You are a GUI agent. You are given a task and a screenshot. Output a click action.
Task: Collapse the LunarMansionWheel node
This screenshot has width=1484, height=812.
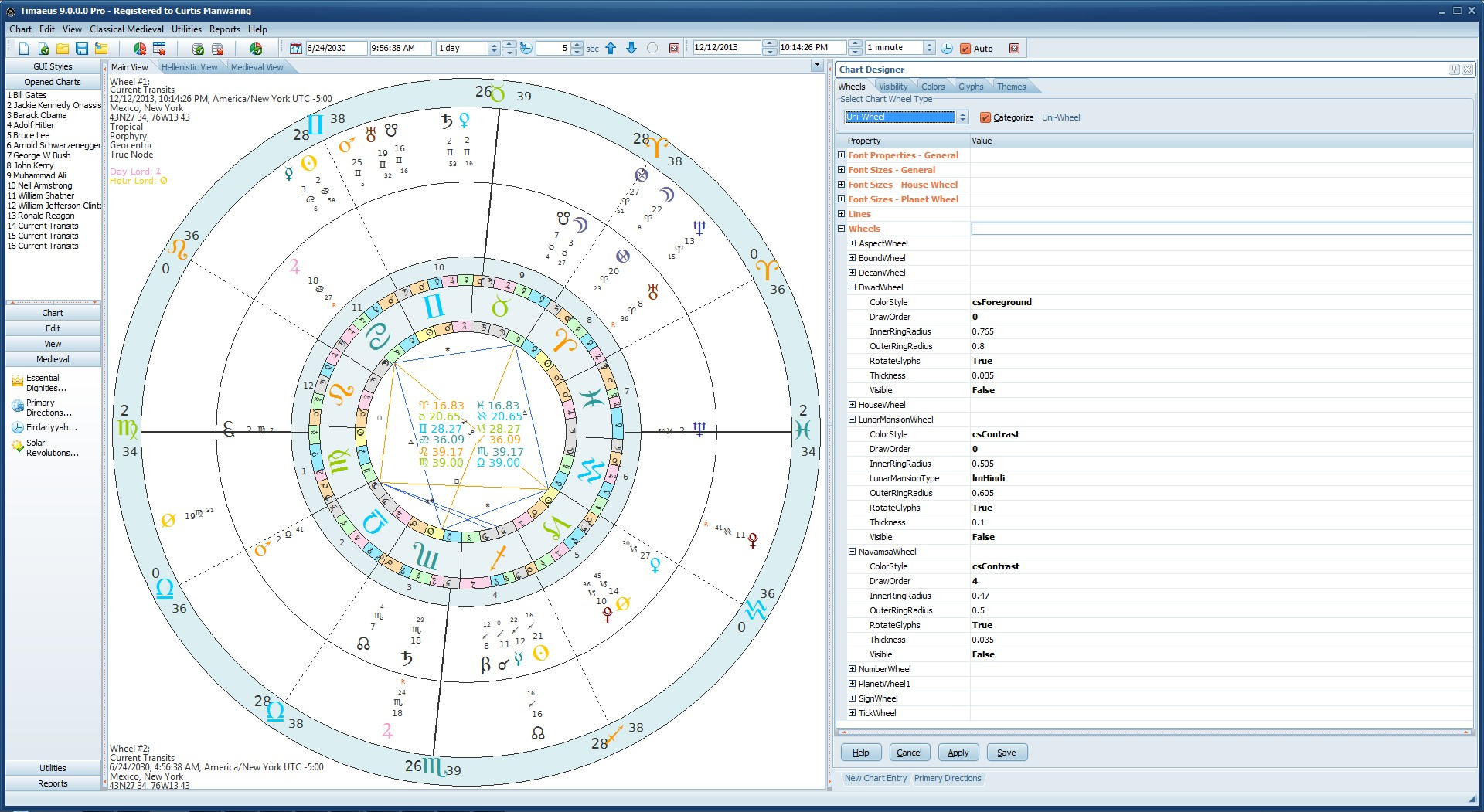pyautogui.click(x=853, y=420)
